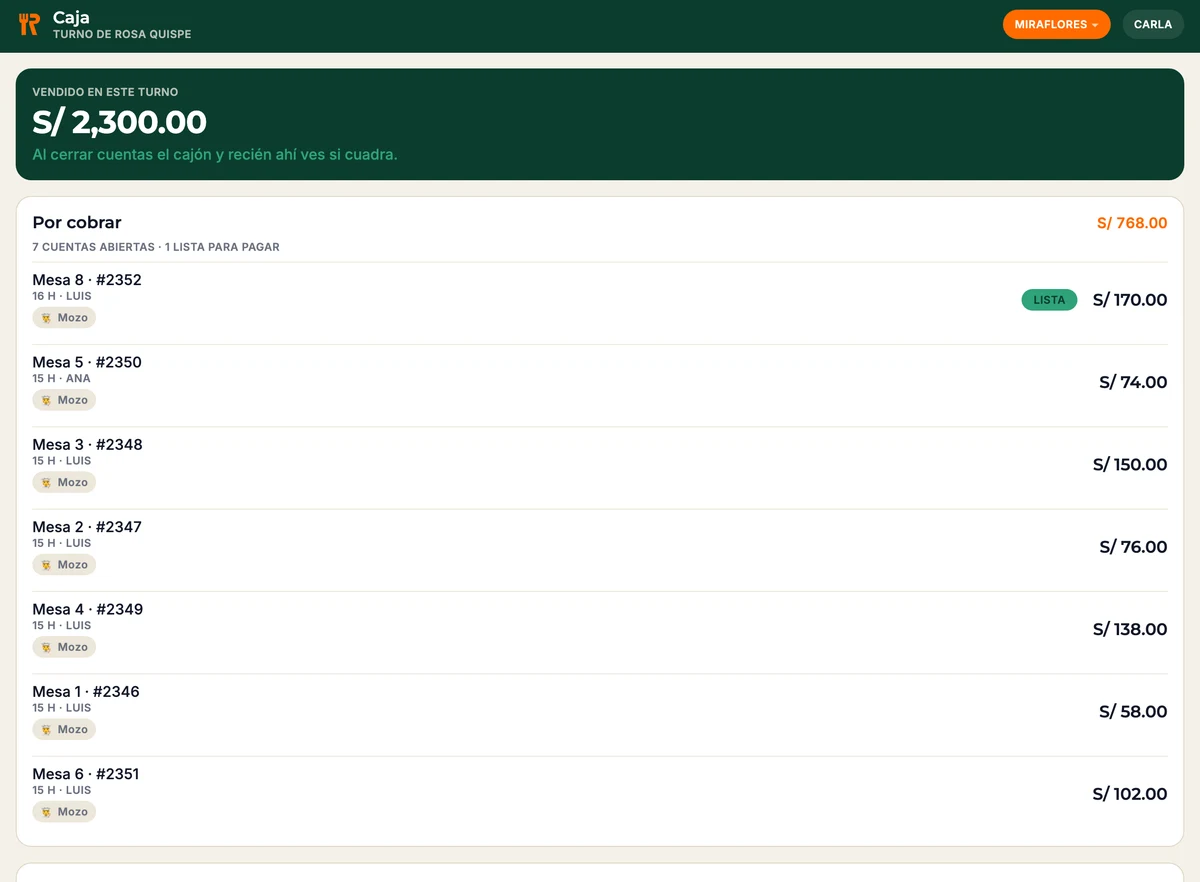Click the S/ 76.00 amount
Image resolution: width=1200 pixels, height=882 pixels.
click(x=1133, y=547)
